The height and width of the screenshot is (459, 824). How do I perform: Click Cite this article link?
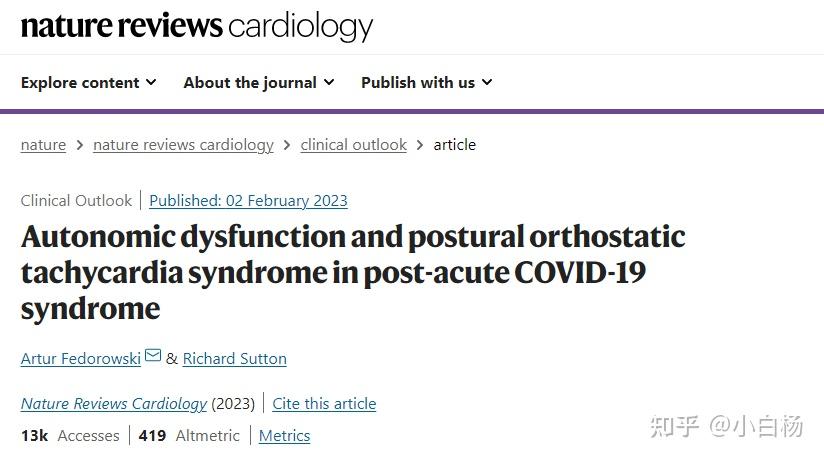(324, 404)
